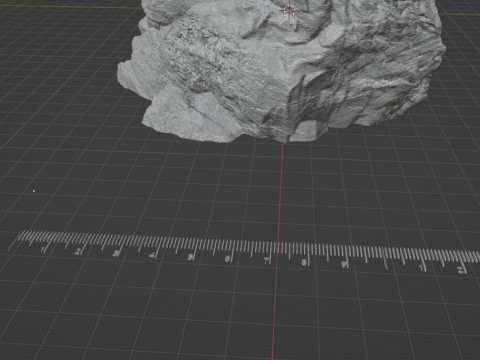Screen dimensions: 480x360
Task: Click the ruler's number 3 mark
Action: tap(115, 254)
